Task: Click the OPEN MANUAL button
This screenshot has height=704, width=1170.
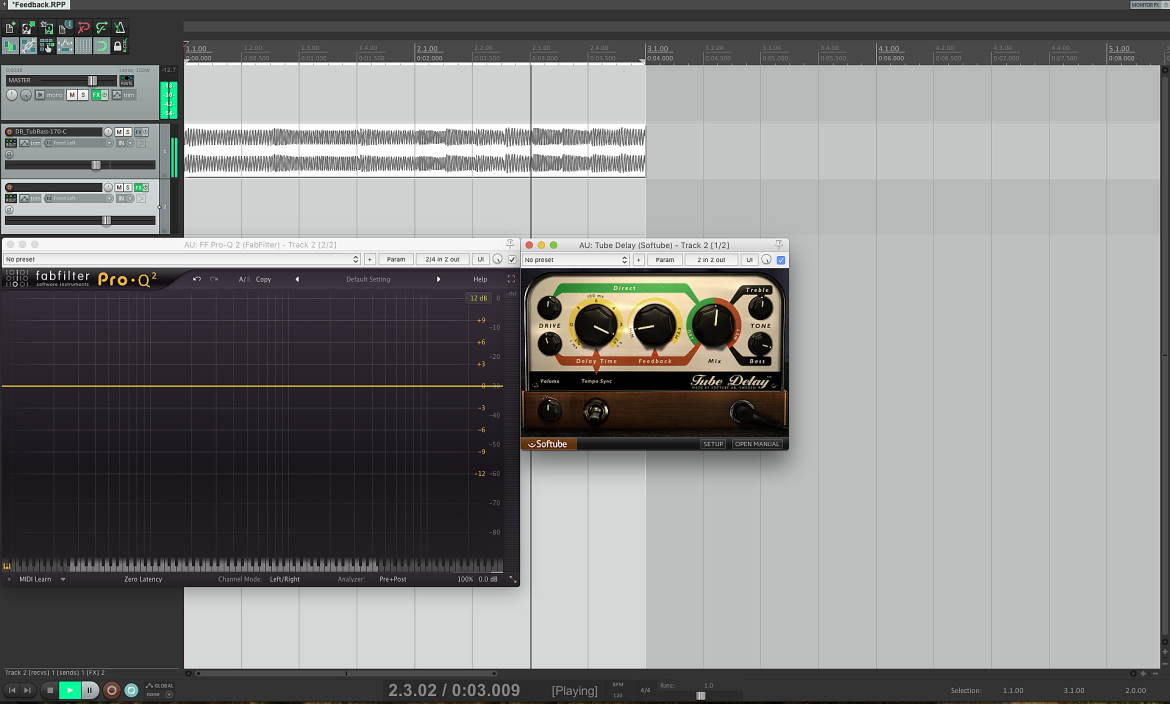Action: (x=757, y=444)
